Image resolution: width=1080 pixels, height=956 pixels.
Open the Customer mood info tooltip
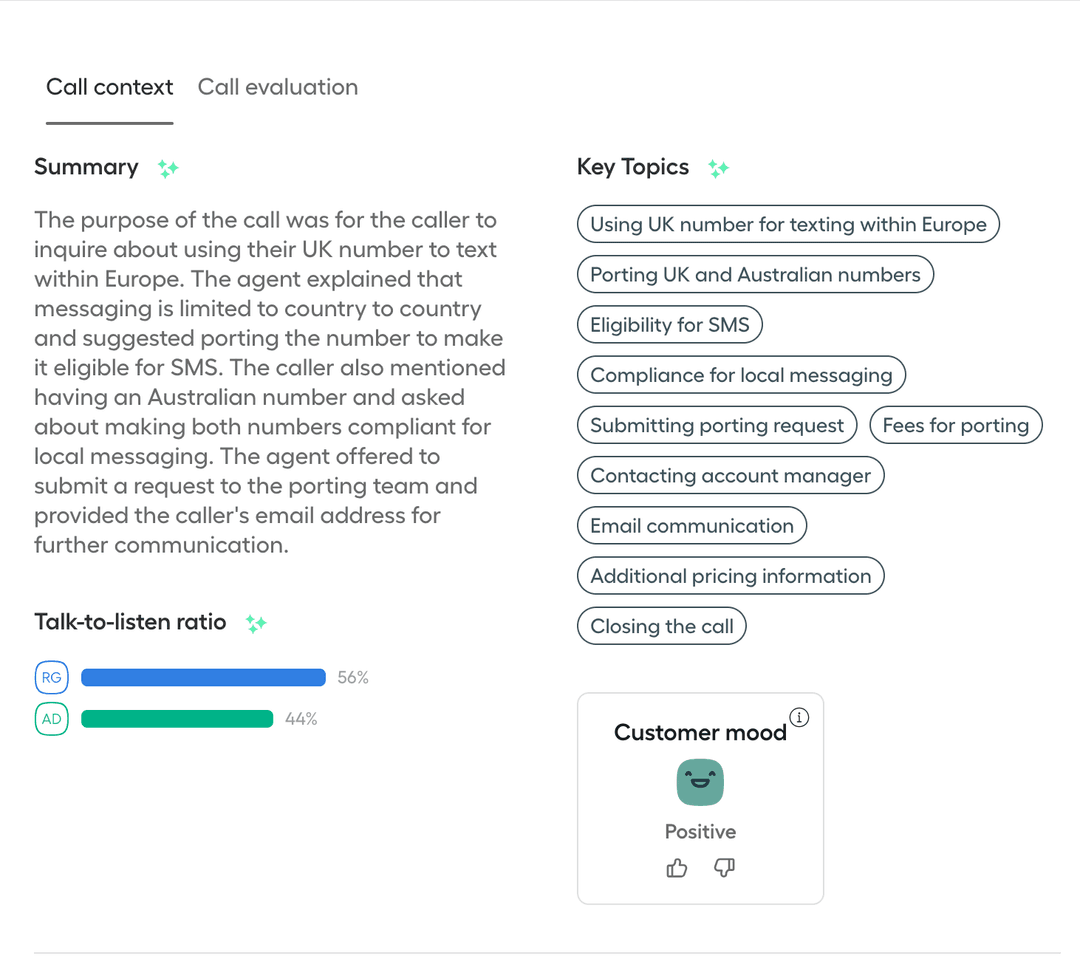(x=799, y=717)
